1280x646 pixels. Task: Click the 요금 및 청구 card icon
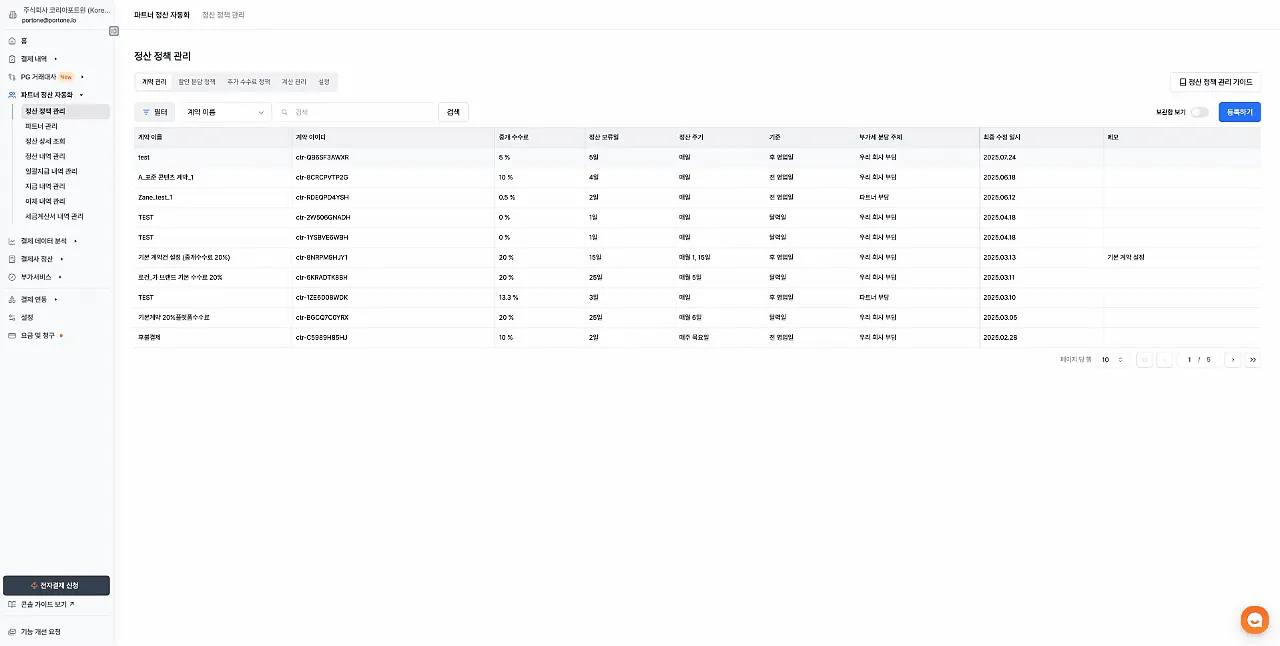tap(12, 336)
